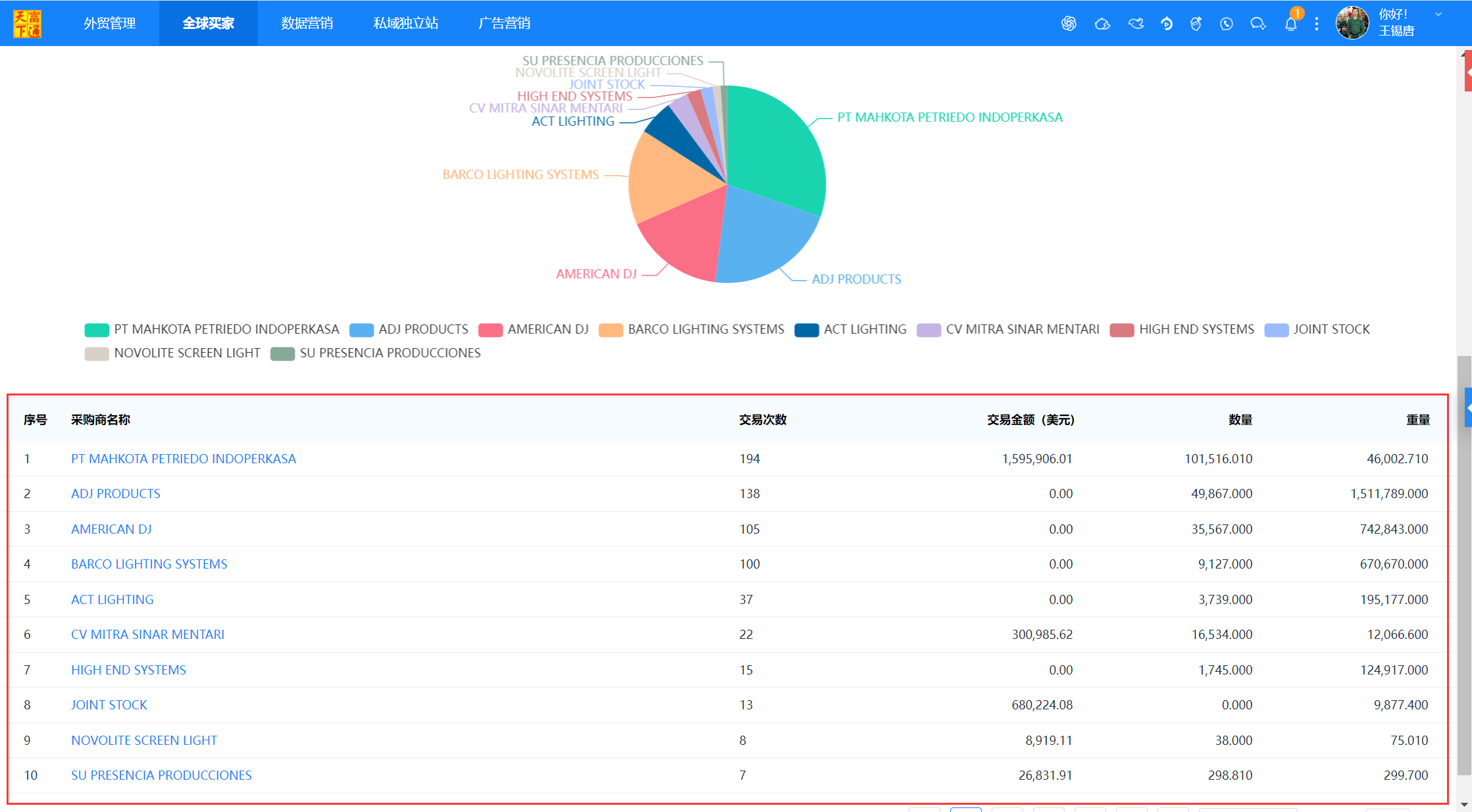The image size is (1472, 812).
Task: Click the pie chart label PT MAHKOTA PETRIEDO INDOPERKASA
Action: click(x=950, y=117)
